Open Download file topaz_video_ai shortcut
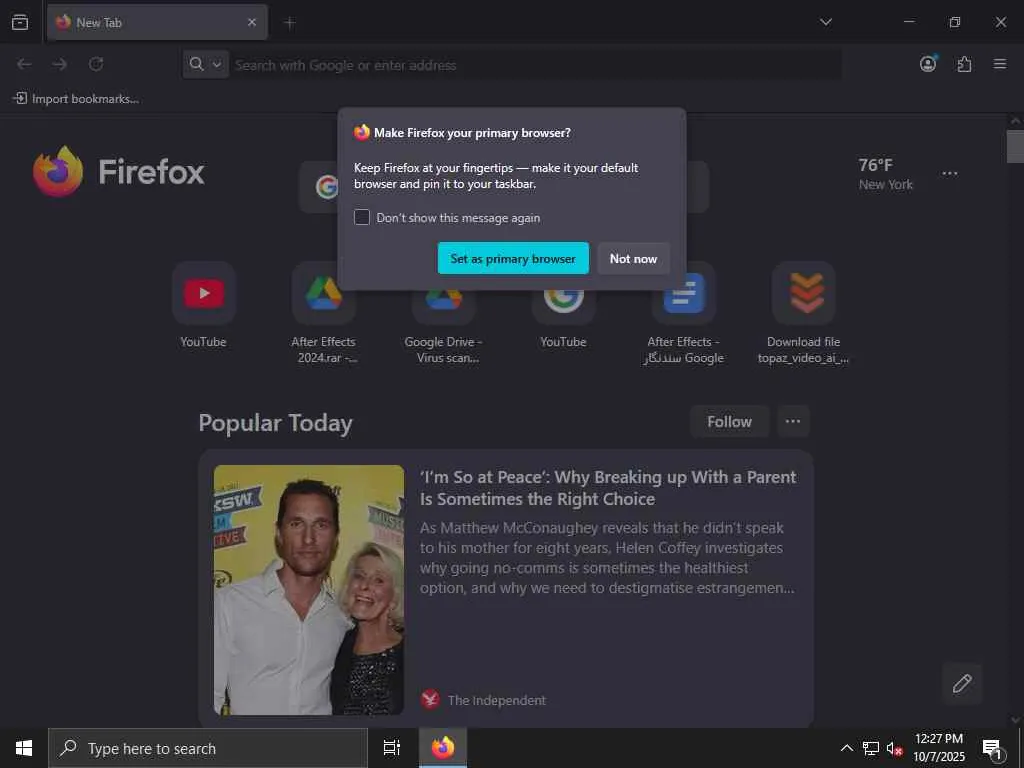The width and height of the screenshot is (1024, 768). [x=804, y=313]
